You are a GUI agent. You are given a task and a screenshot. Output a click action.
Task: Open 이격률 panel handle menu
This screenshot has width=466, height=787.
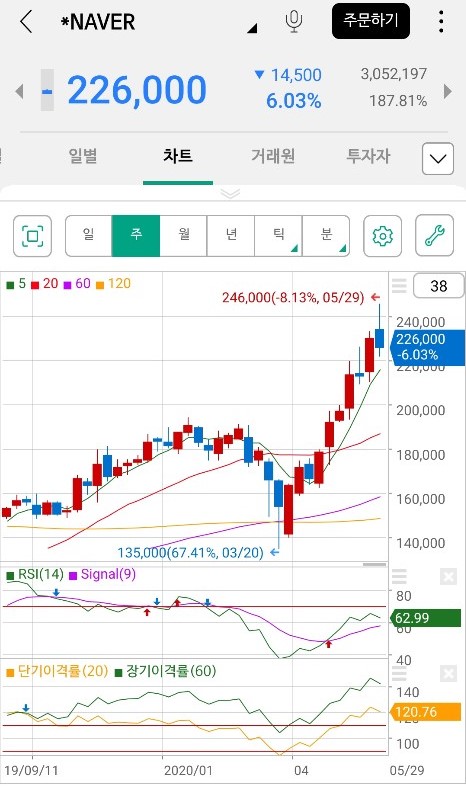point(399,674)
